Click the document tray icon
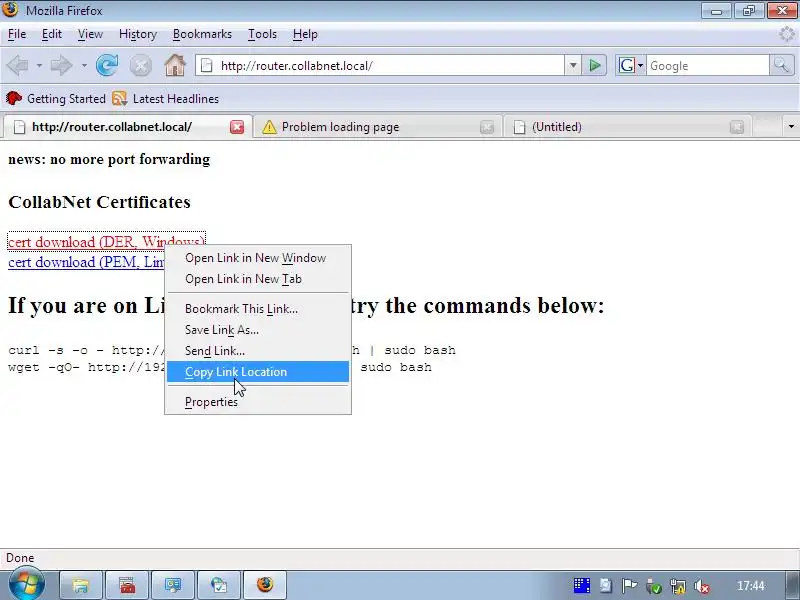Screen dimensions: 800x600 [x=606, y=586]
